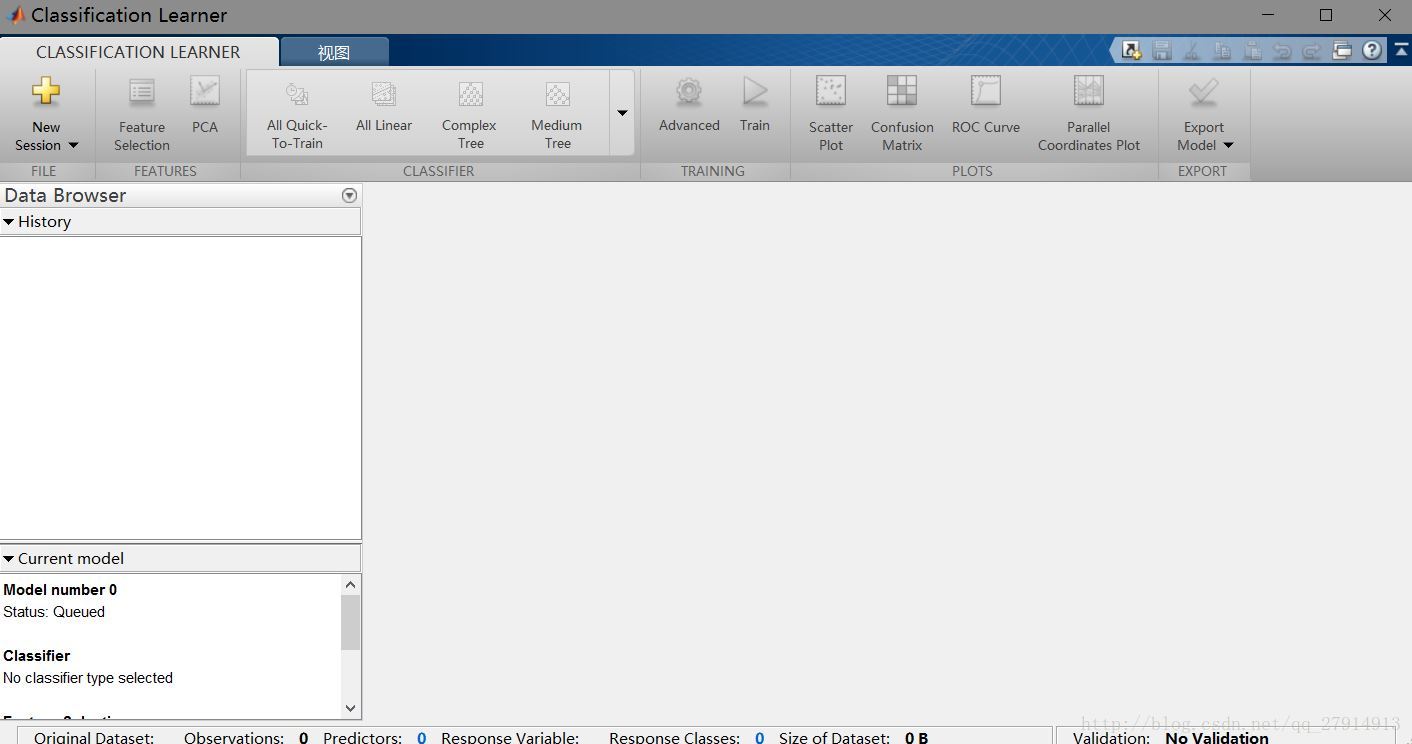
Task: Click the 'Size of Dataset:' status label
Action: [x=834, y=738]
